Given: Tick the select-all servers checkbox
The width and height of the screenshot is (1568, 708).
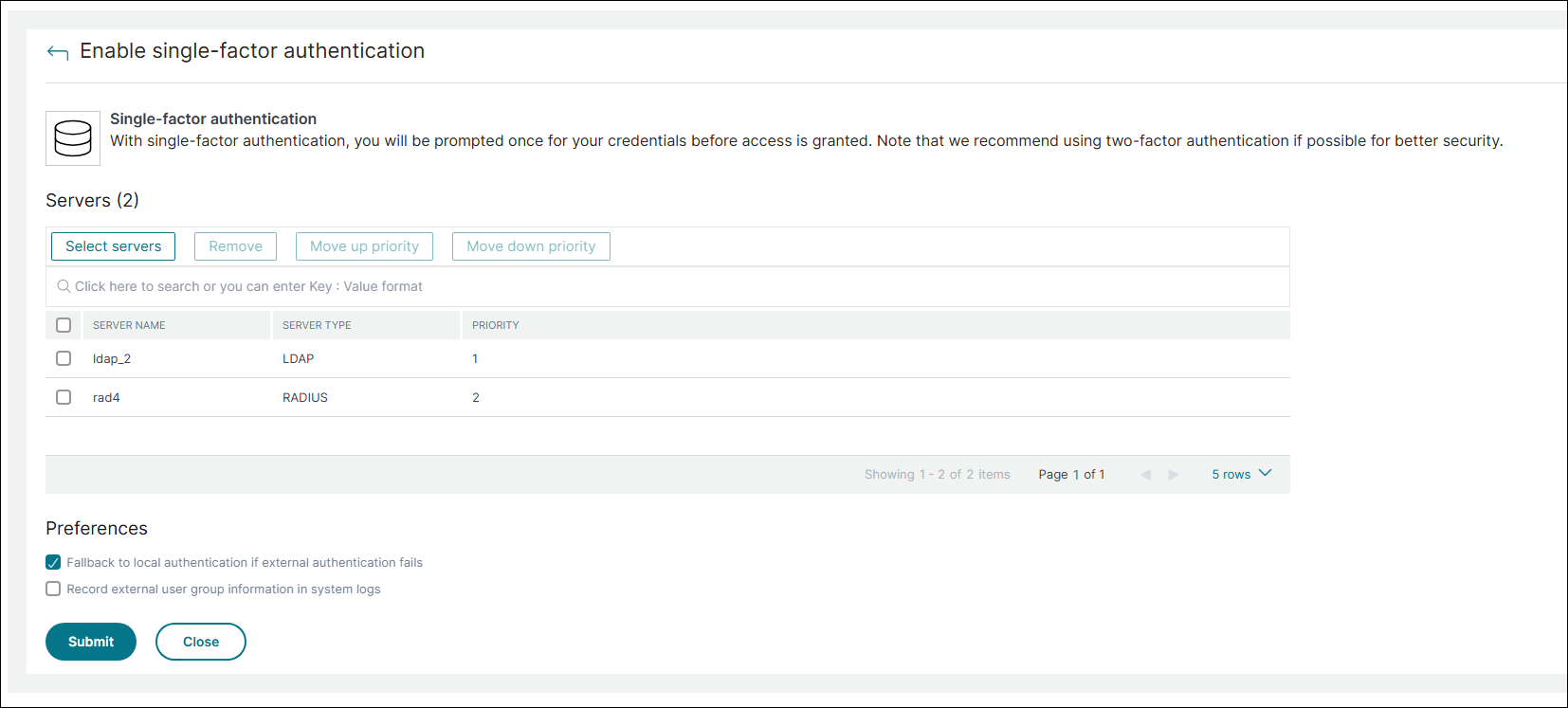Looking at the screenshot, I should click(x=64, y=325).
